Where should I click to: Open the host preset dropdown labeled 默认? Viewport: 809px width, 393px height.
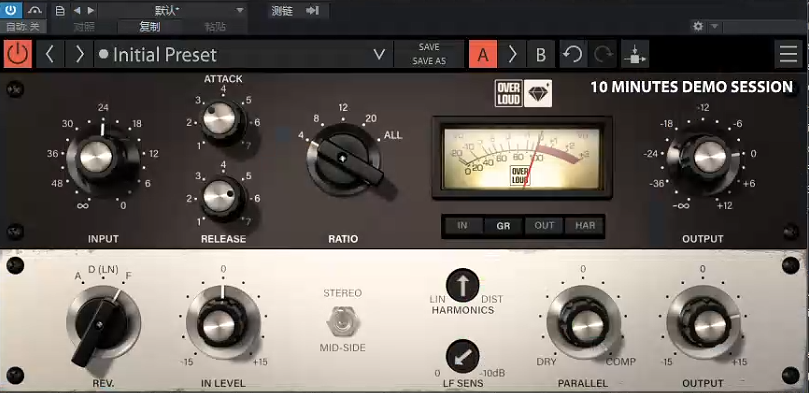[x=172, y=10]
